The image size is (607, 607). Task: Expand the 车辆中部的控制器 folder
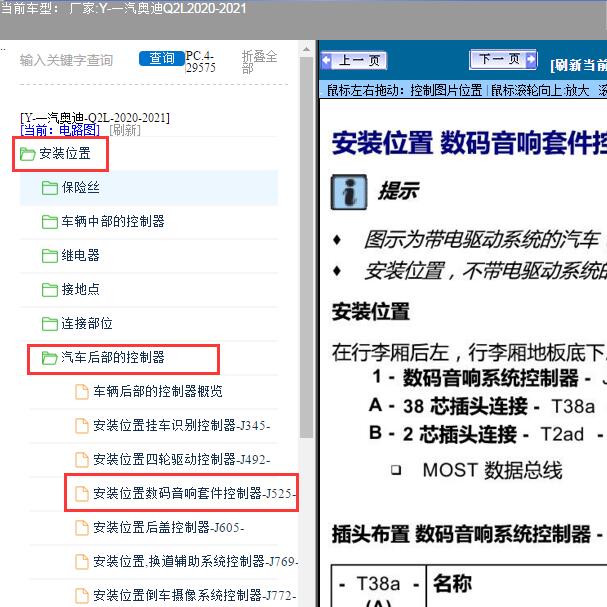pos(113,221)
